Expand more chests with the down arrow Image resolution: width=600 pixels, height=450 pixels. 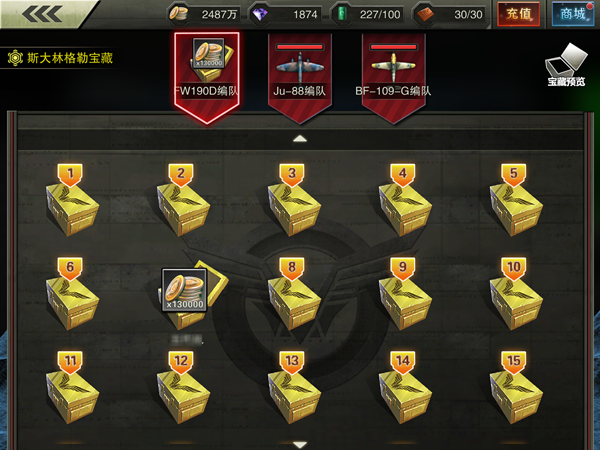pyautogui.click(x=300, y=445)
